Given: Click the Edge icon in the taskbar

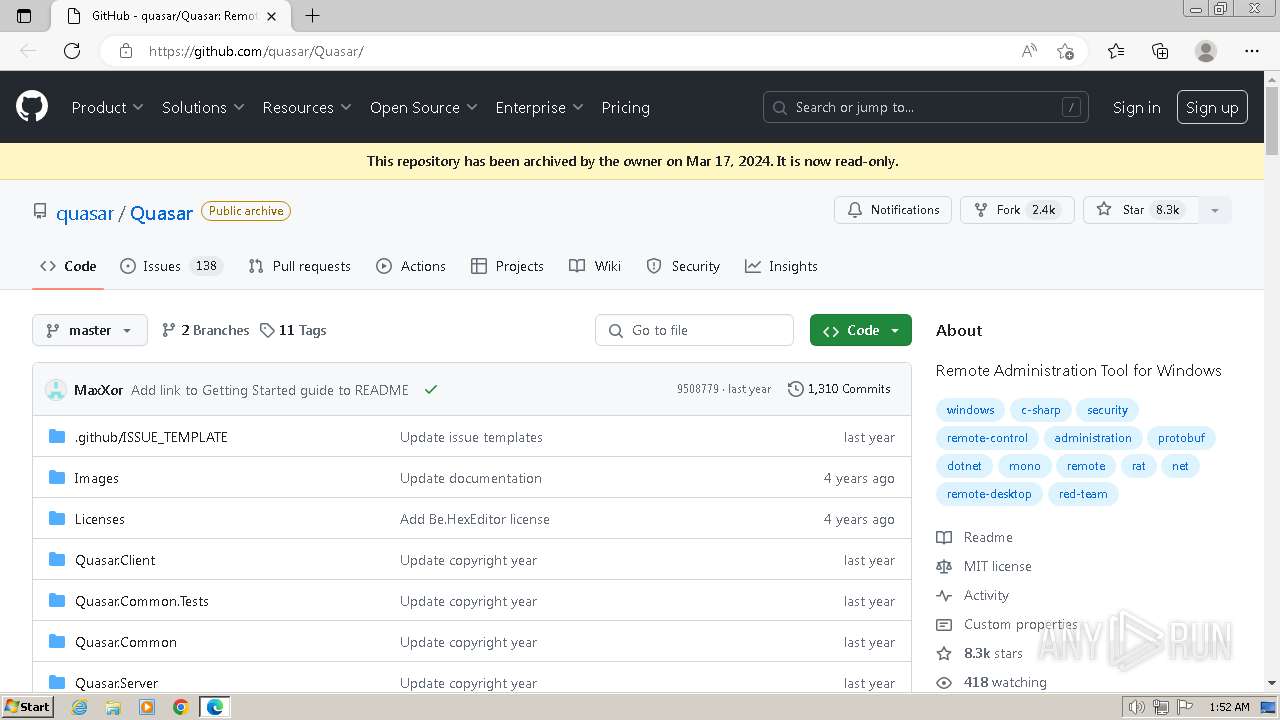Looking at the screenshot, I should [215, 707].
